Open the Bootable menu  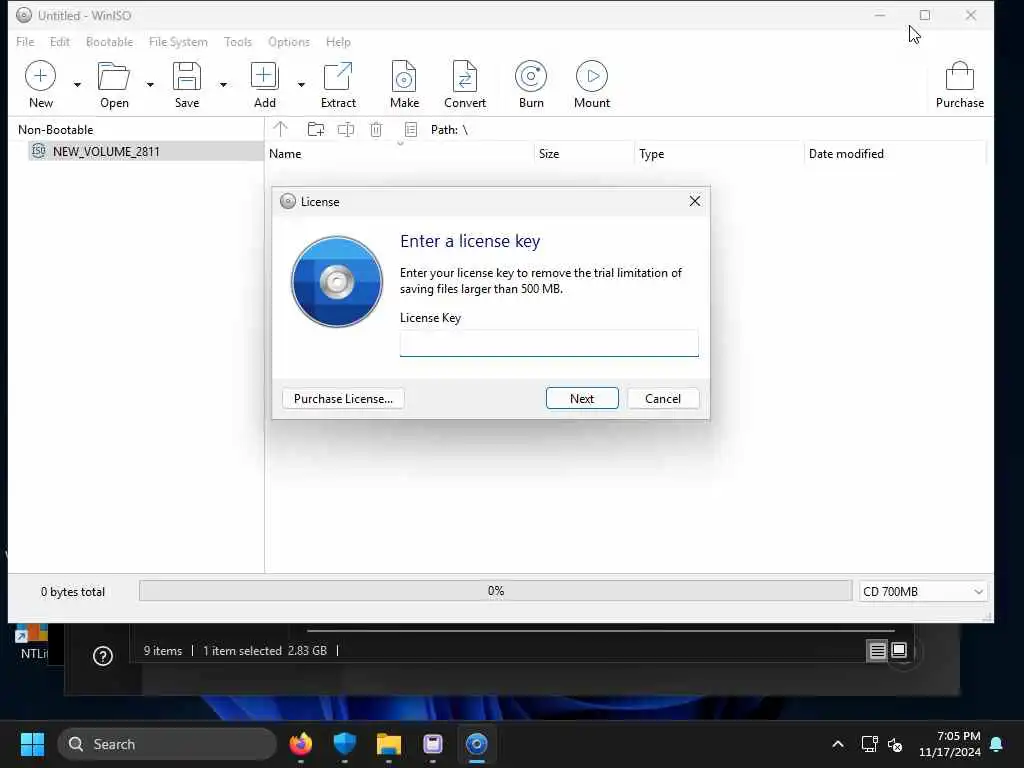pos(109,42)
